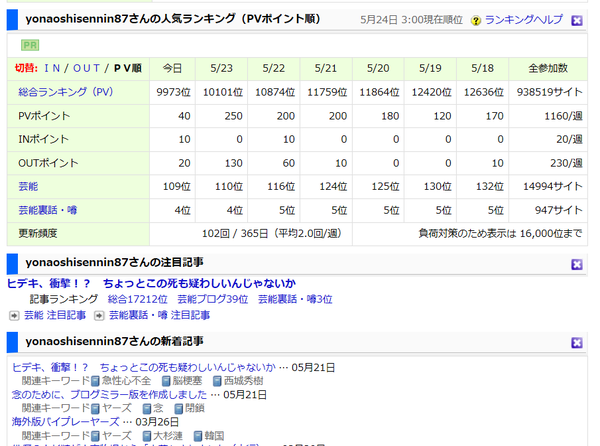This screenshot has width=600, height=446.
Task: Select 947サイト cell in 芸能裏話 row
Action: [548, 210]
